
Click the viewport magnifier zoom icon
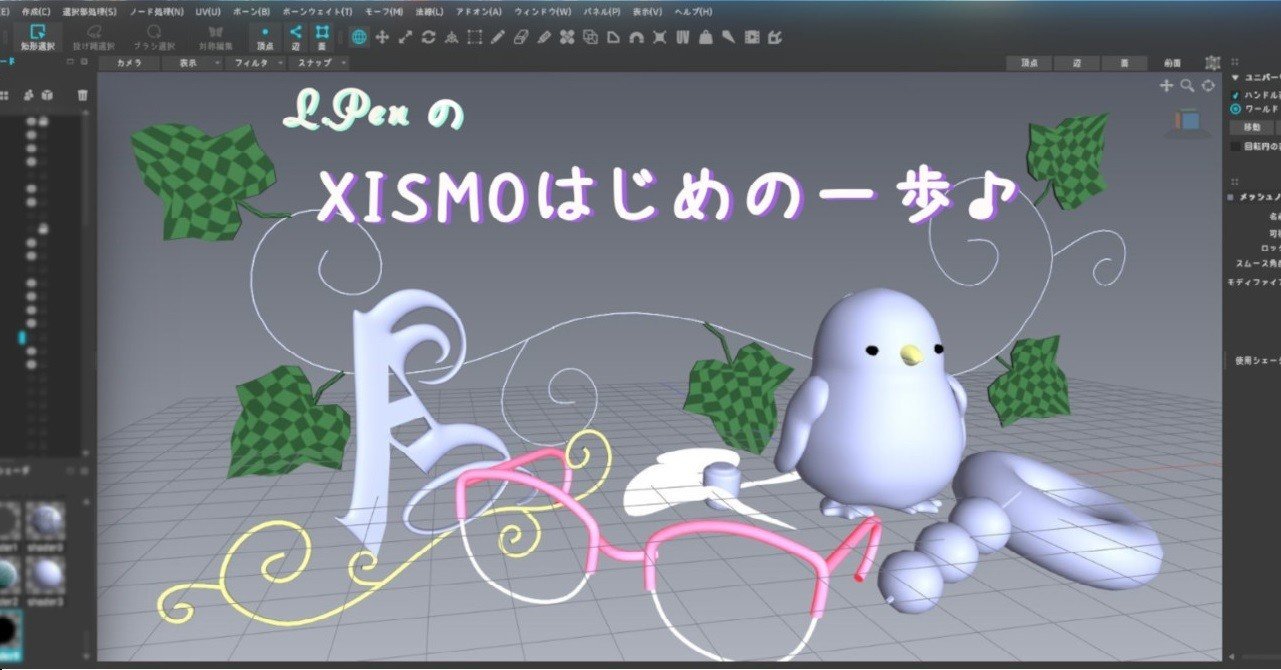pos(1187,86)
